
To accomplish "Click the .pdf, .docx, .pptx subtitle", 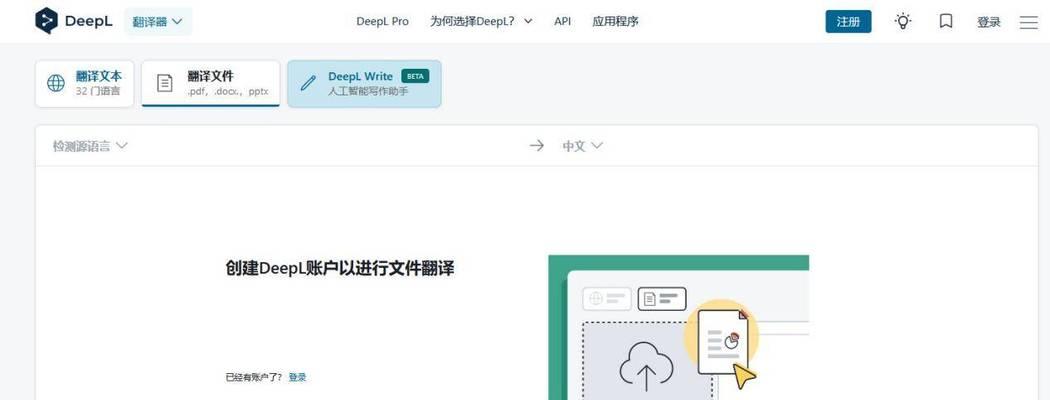I will click(228, 92).
